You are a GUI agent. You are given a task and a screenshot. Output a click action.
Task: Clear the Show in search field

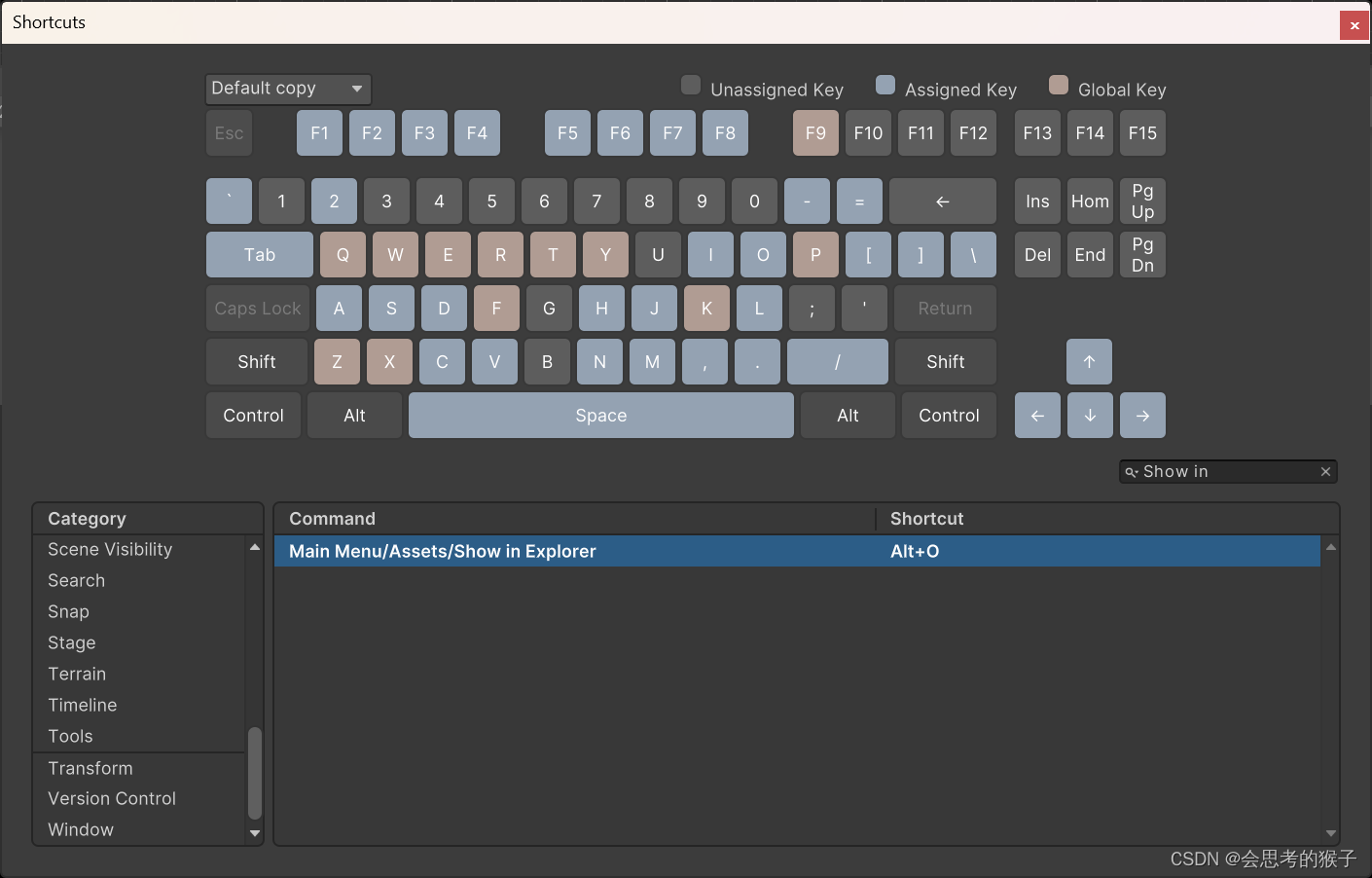(x=1325, y=471)
